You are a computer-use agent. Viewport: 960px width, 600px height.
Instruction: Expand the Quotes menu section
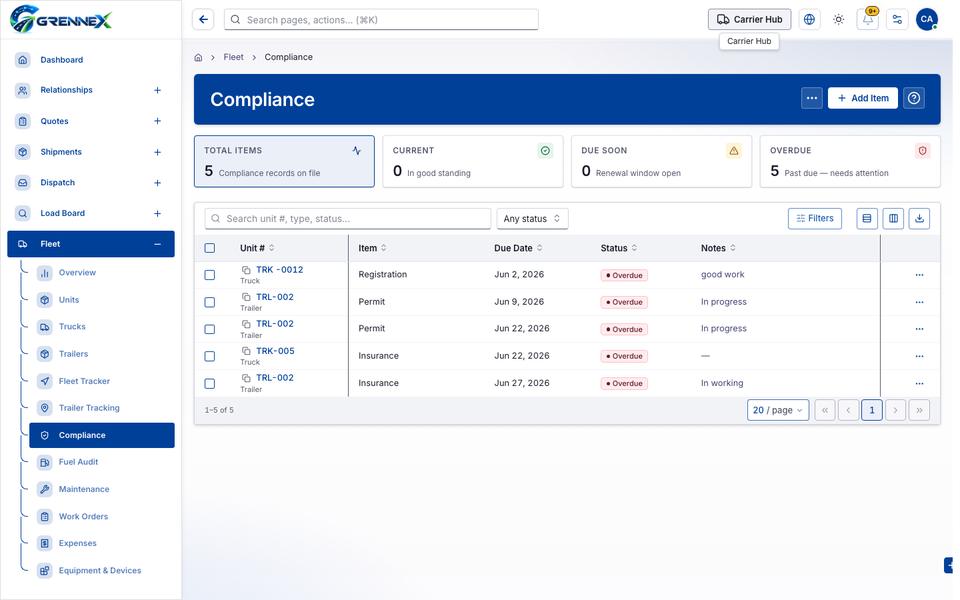pos(157,121)
